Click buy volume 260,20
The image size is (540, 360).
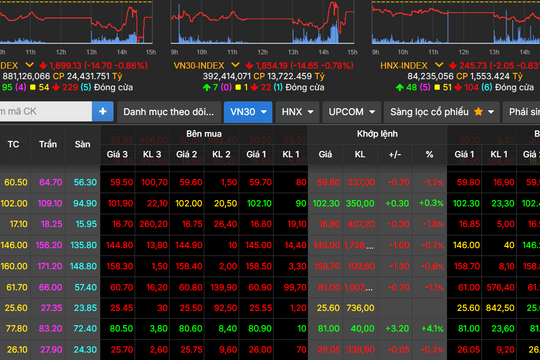[x=154, y=224]
